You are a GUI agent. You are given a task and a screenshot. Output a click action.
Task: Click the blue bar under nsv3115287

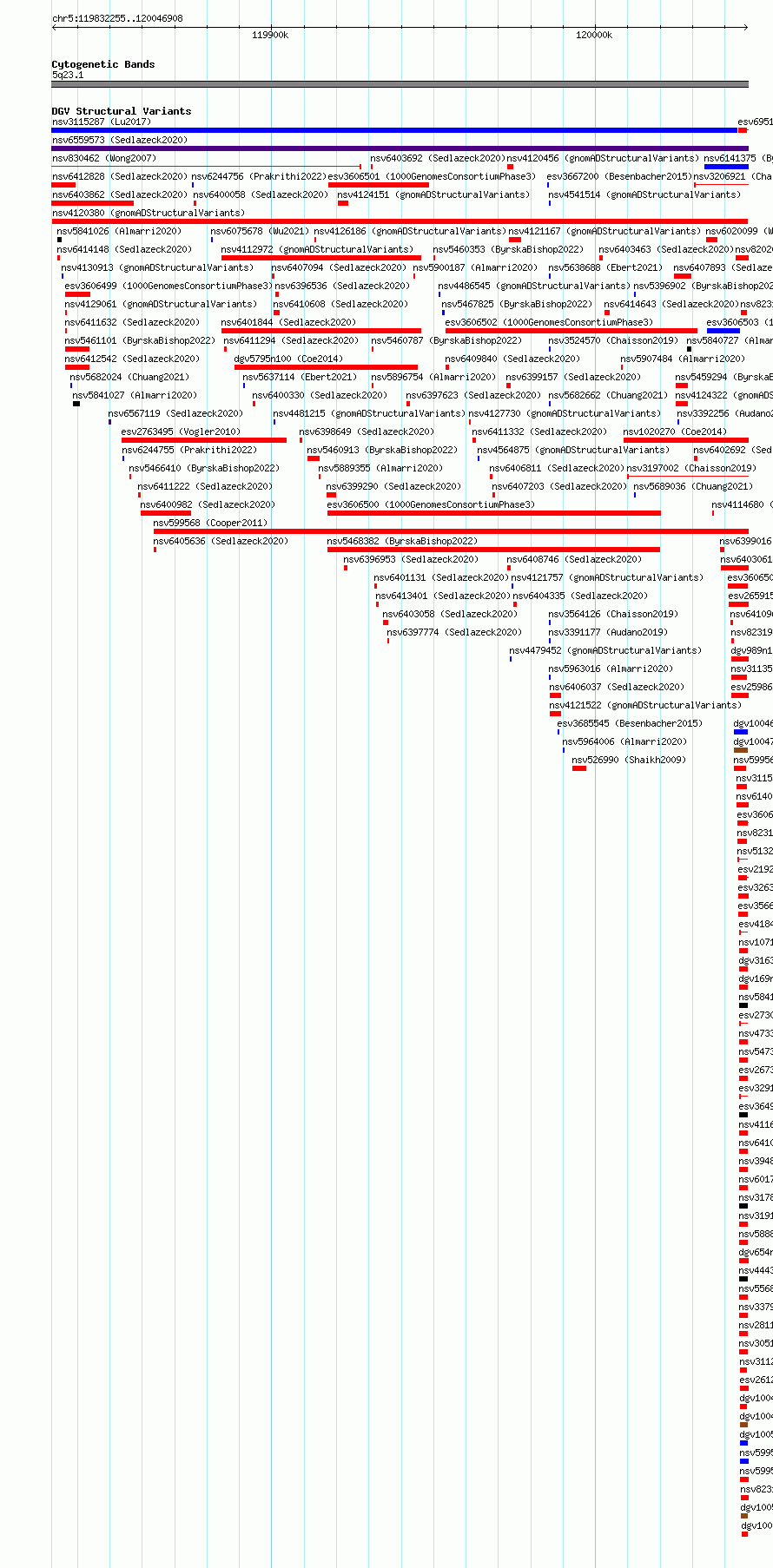point(394,130)
